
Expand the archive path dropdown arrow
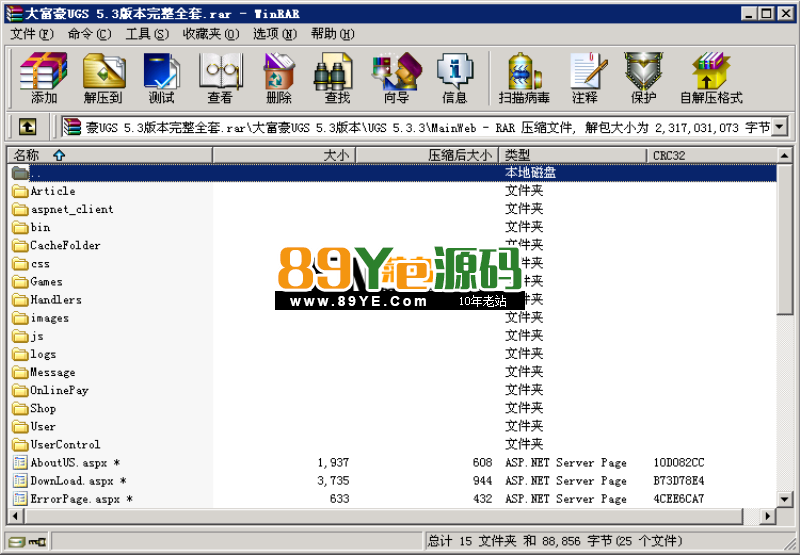click(x=779, y=127)
